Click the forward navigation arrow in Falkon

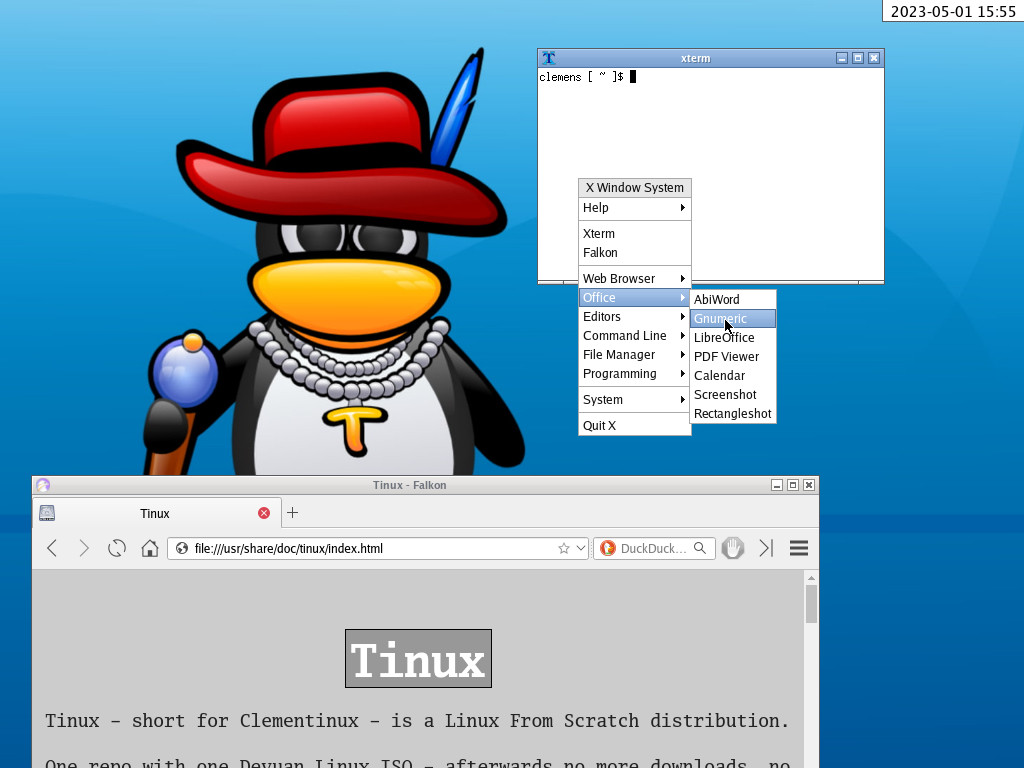pyautogui.click(x=84, y=548)
